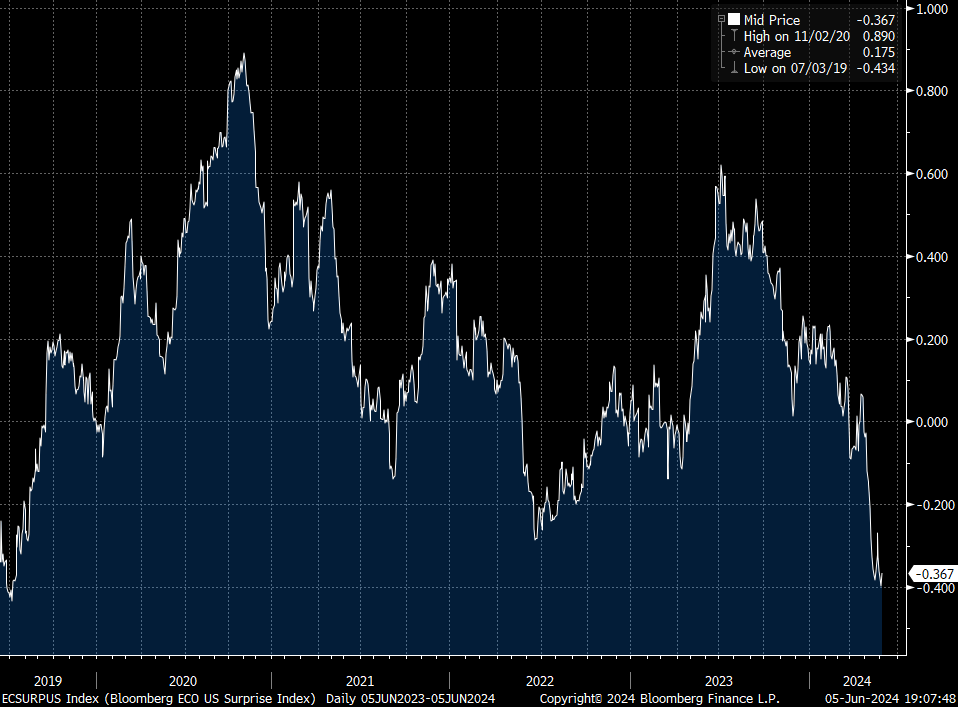Click the 2023 x-axis year label
Screen dimensions: 958x707
click(718, 681)
